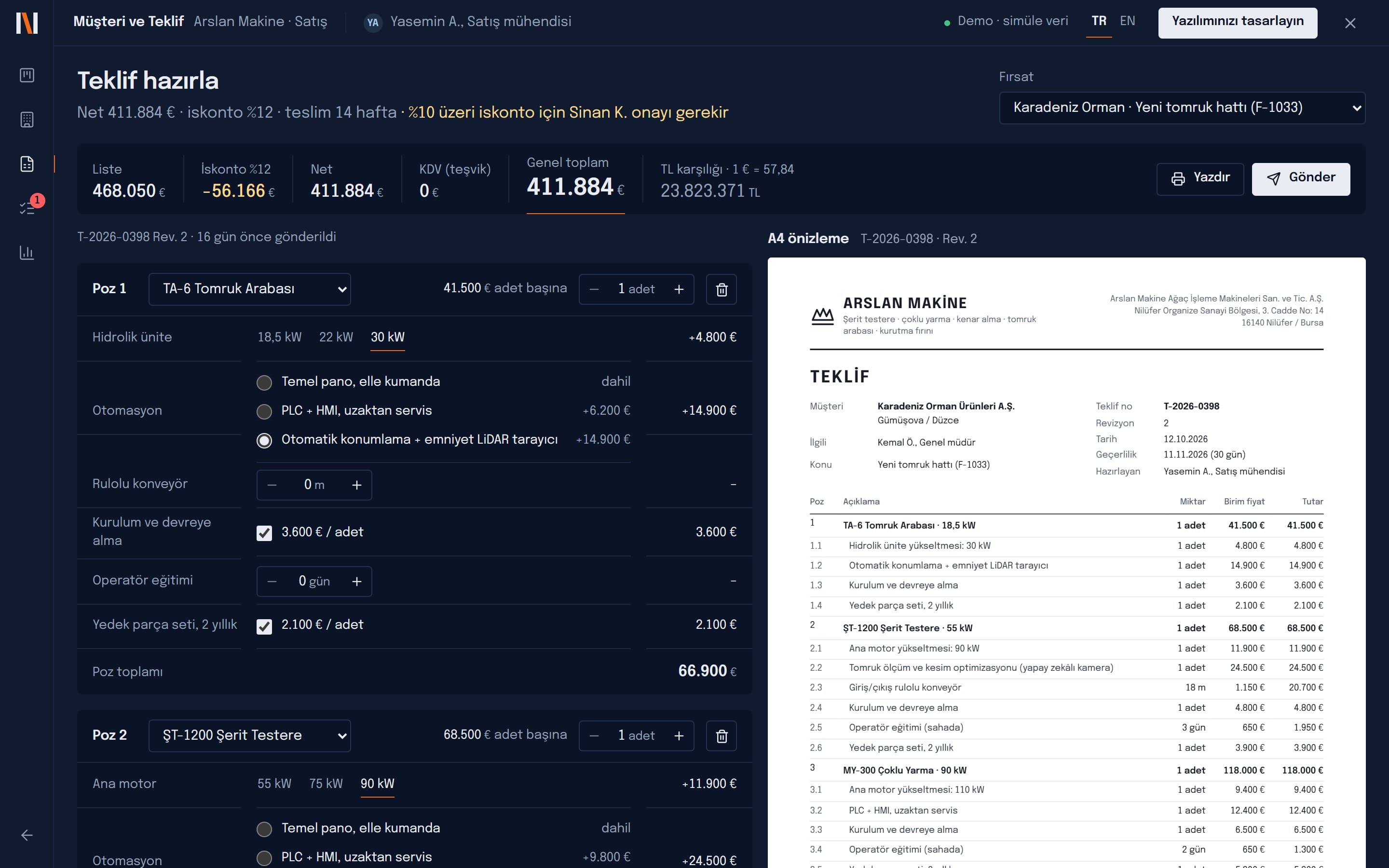Open the quote document sidebar icon
This screenshot has height=868, width=1389.
tap(27, 164)
